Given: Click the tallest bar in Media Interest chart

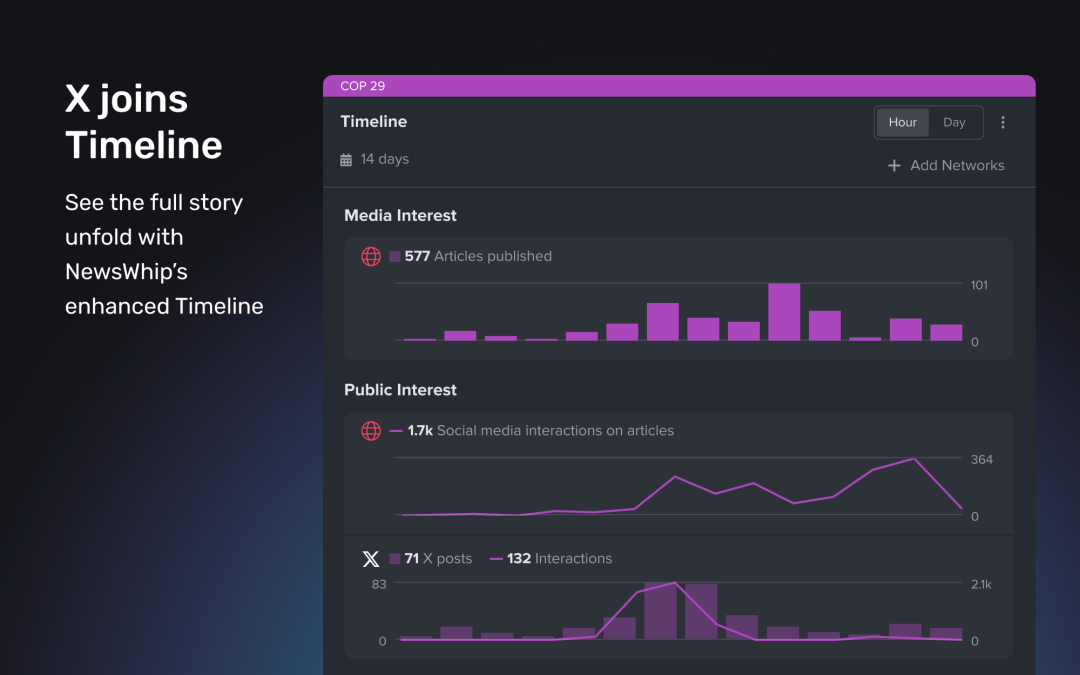Looking at the screenshot, I should (x=785, y=310).
